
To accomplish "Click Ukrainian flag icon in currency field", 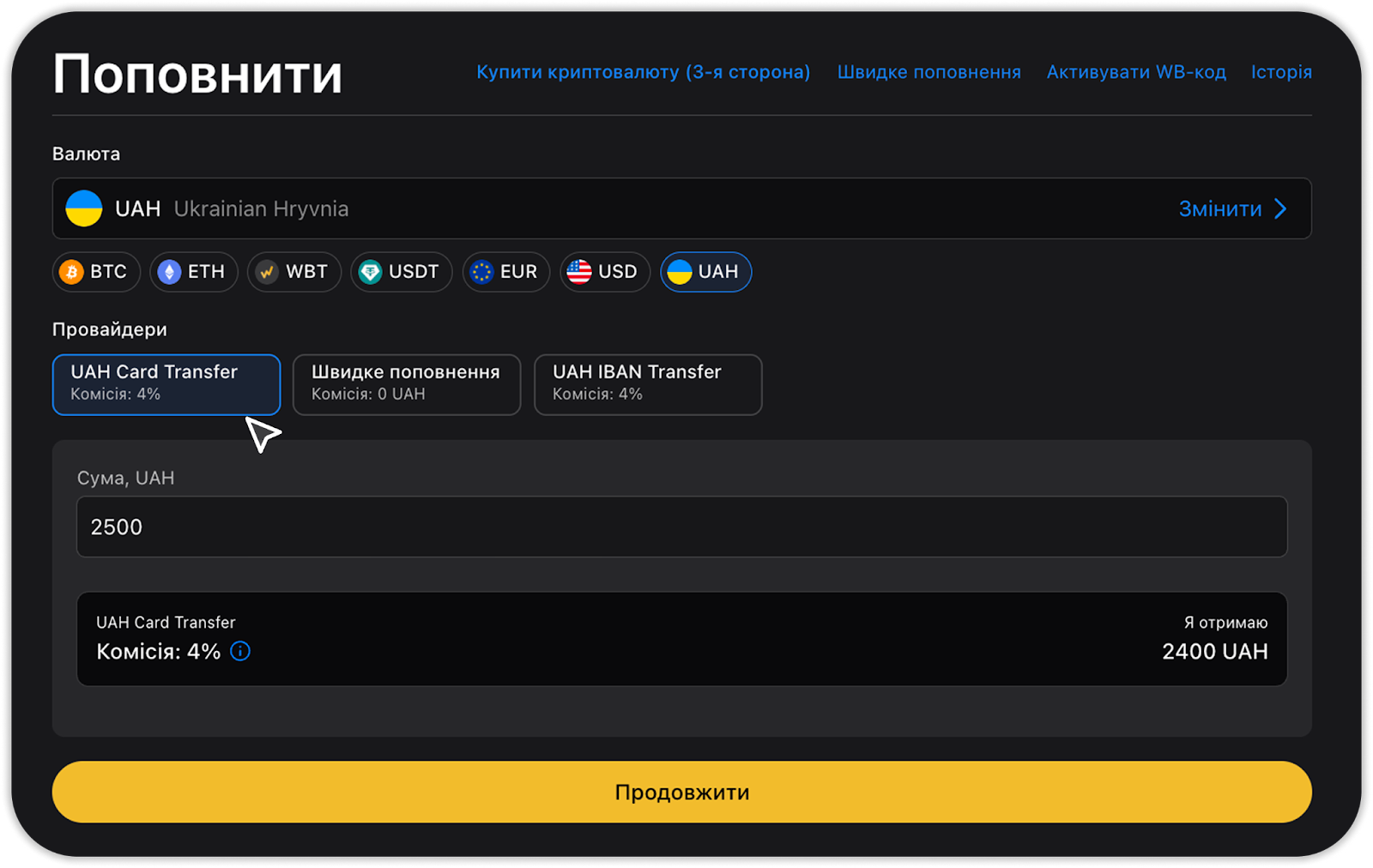I will click(x=84, y=208).
